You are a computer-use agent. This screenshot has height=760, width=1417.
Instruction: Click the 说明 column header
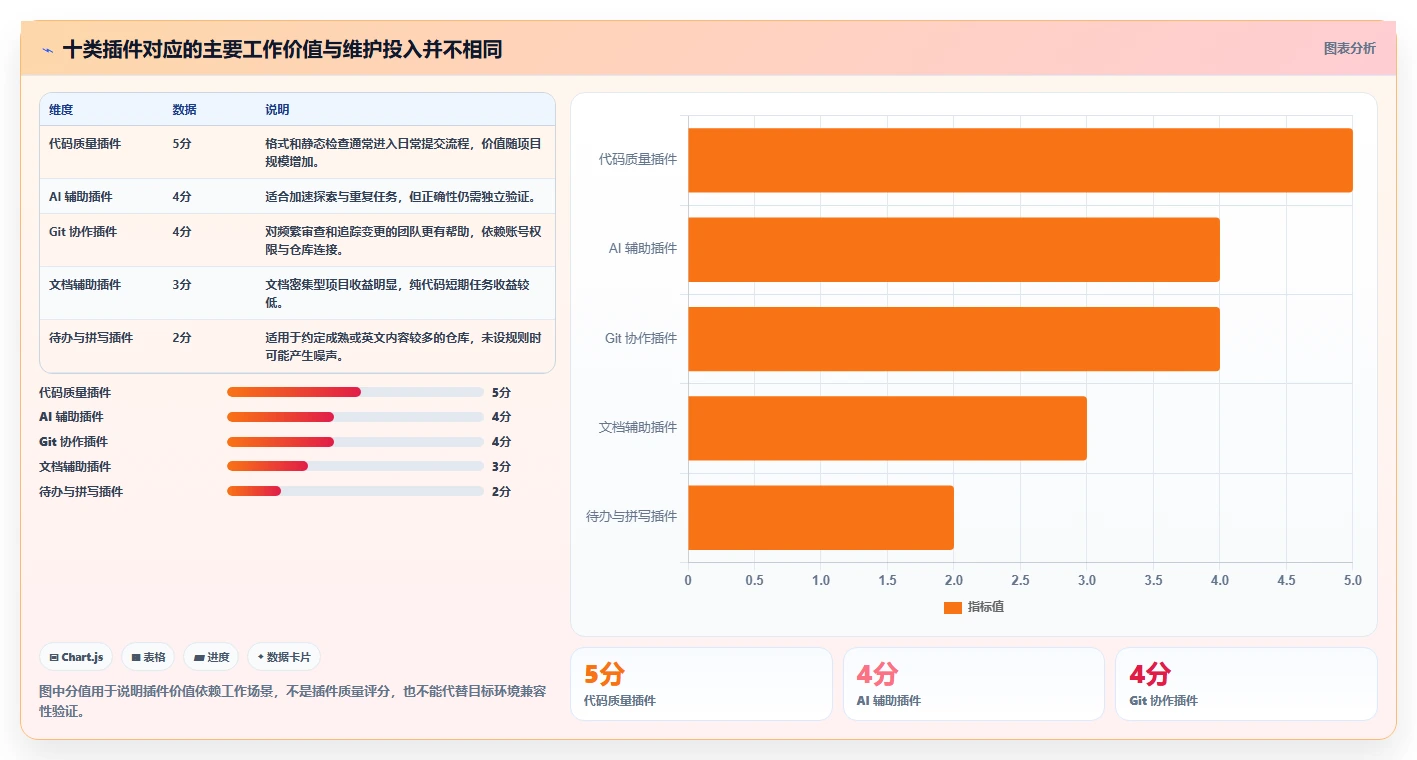pos(277,110)
